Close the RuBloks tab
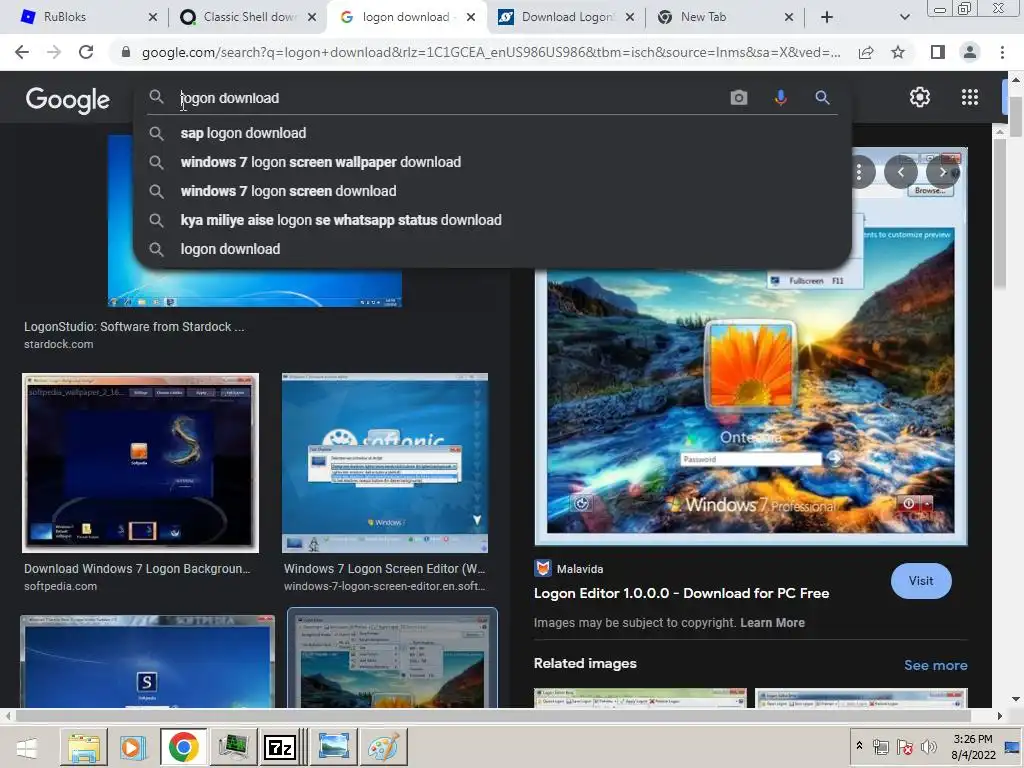1024x768 pixels. coord(153,17)
